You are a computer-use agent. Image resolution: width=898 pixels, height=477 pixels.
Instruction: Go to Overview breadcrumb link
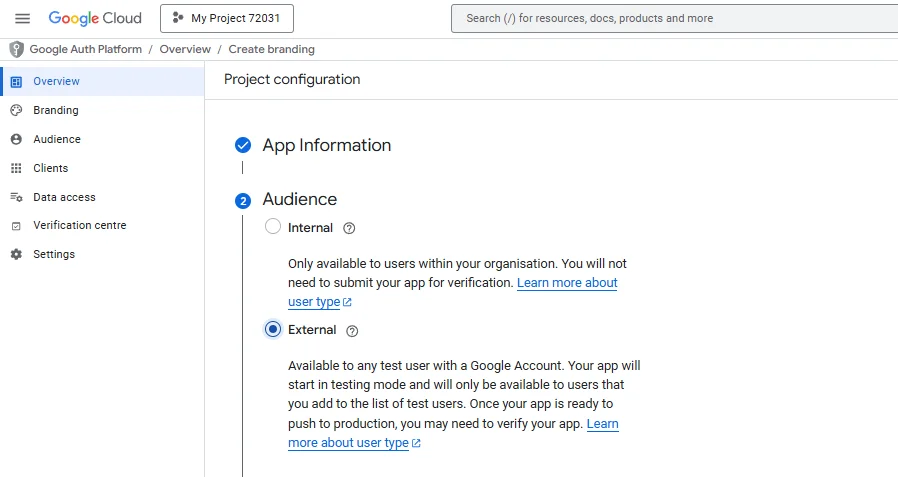point(185,49)
